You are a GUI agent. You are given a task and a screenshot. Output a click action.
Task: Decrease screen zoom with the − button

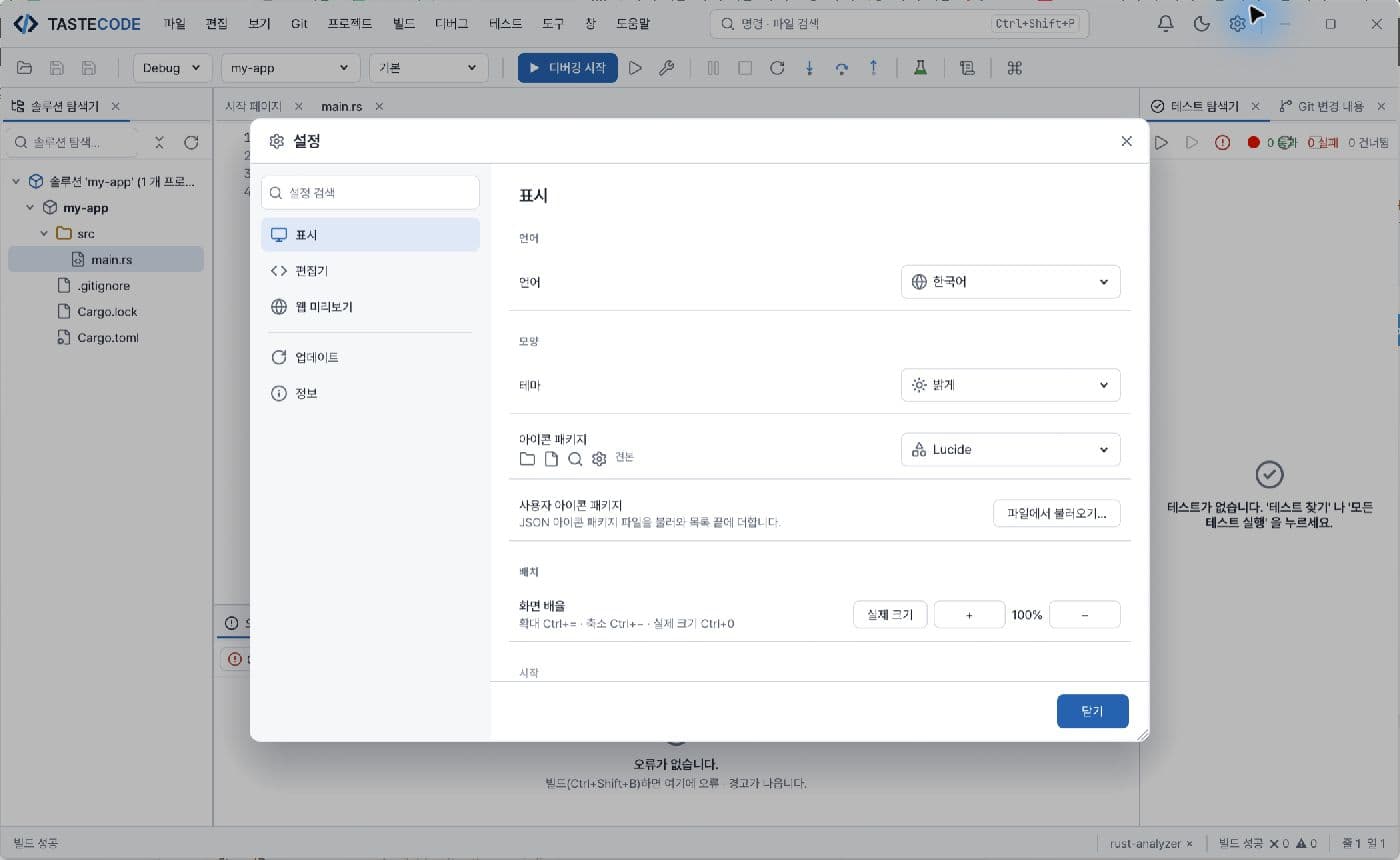pyautogui.click(x=1085, y=614)
